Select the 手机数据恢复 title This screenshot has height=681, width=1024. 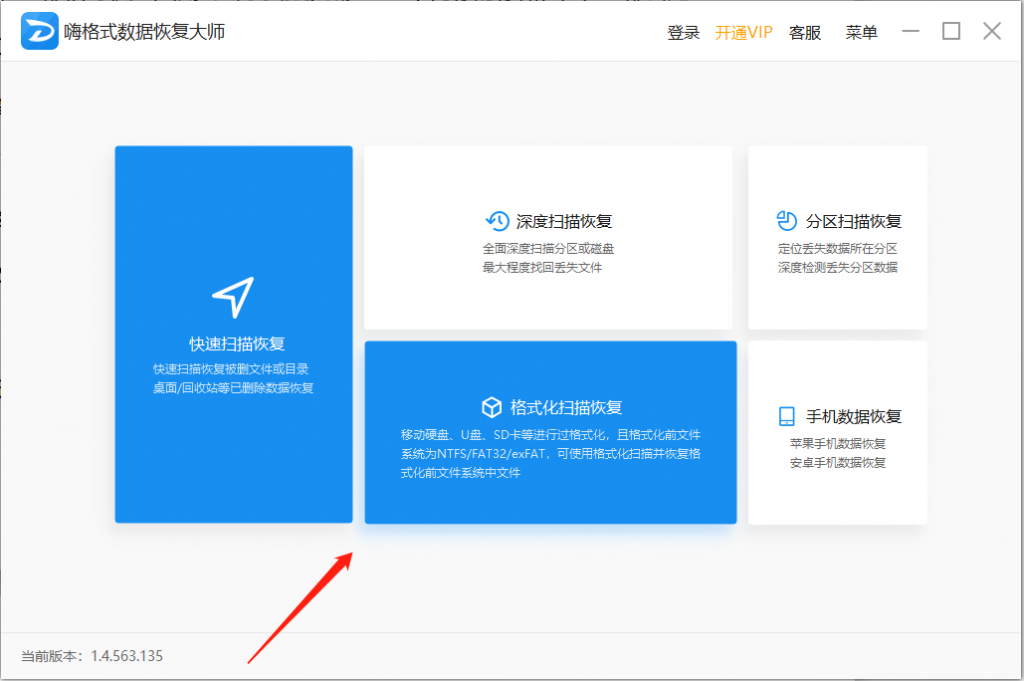click(x=854, y=417)
